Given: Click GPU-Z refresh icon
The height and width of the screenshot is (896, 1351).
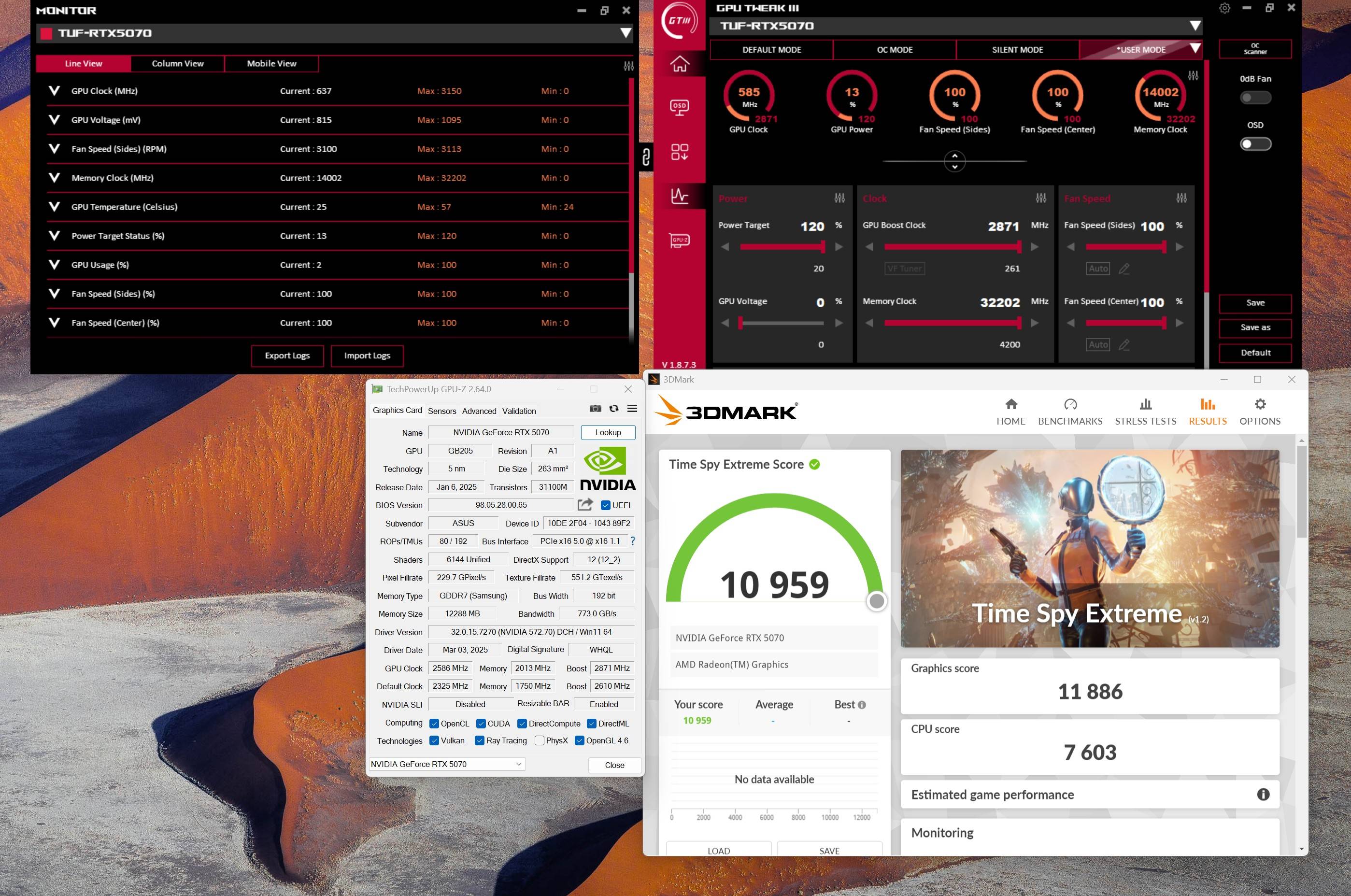Looking at the screenshot, I should [613, 409].
